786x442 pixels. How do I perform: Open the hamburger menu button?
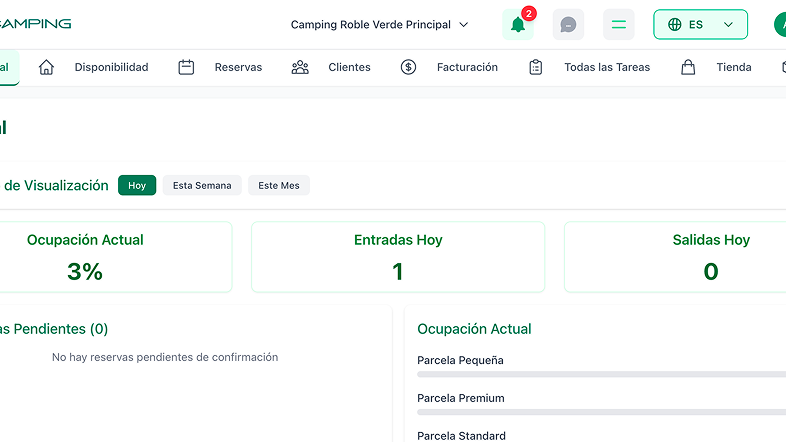point(619,25)
